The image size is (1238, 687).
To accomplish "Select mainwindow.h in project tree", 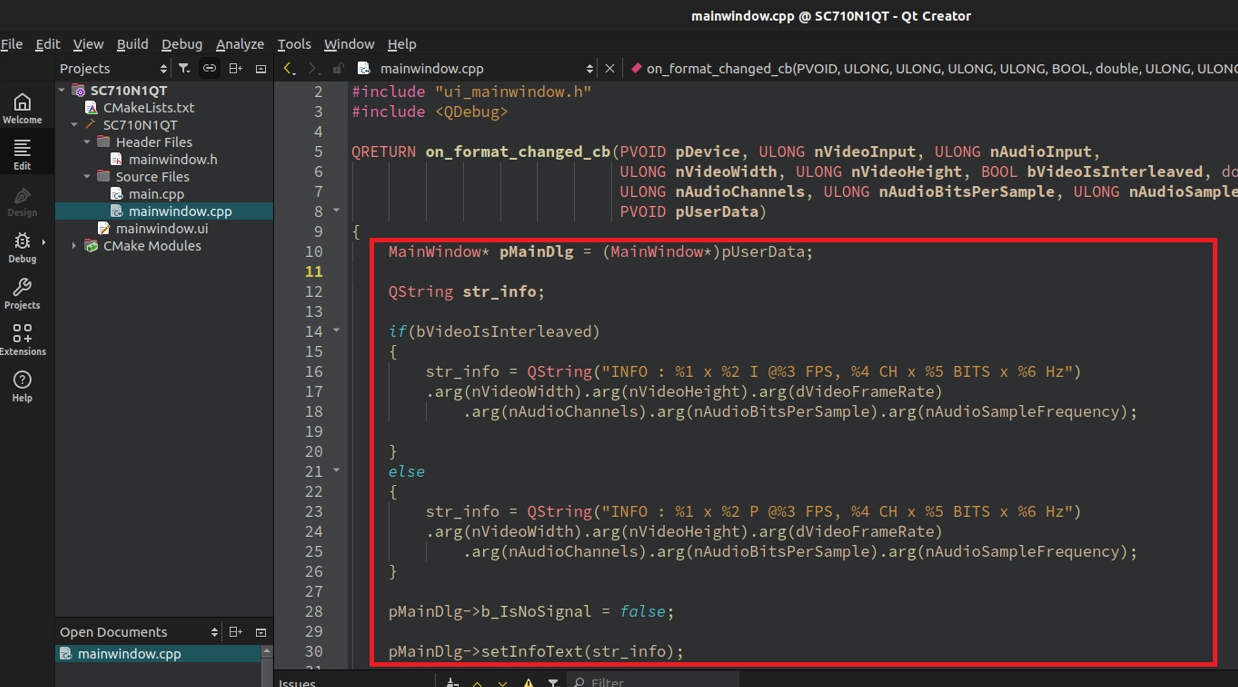I will tap(172, 159).
